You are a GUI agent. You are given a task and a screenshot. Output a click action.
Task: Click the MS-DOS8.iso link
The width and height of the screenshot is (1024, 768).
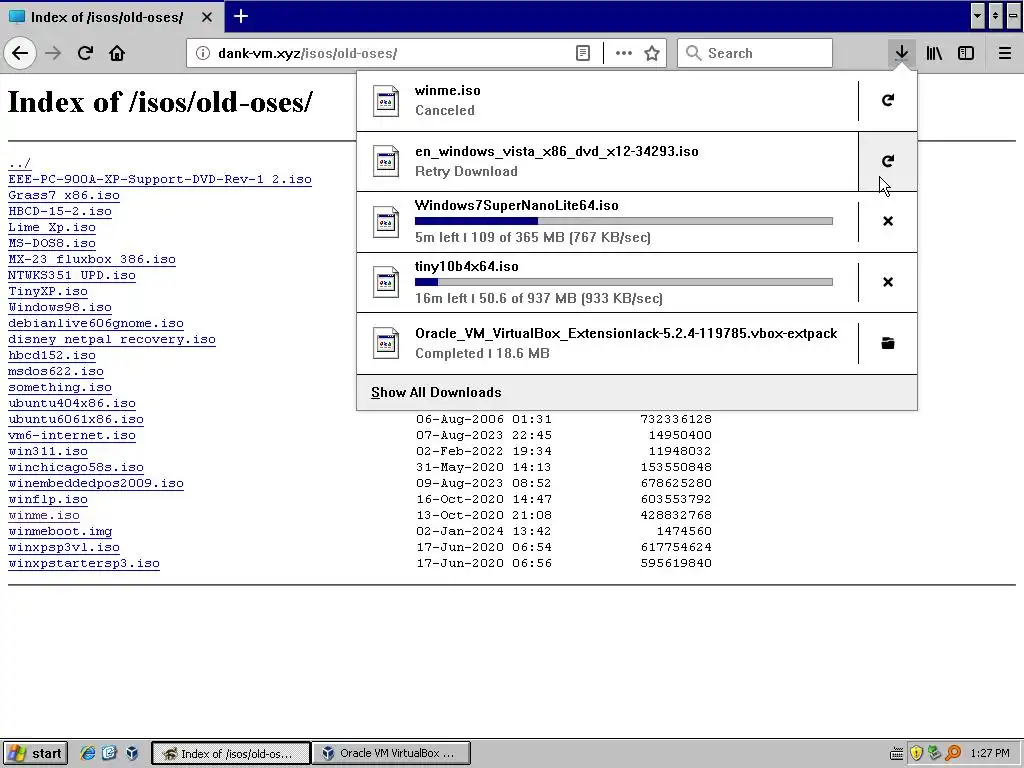click(x=52, y=243)
